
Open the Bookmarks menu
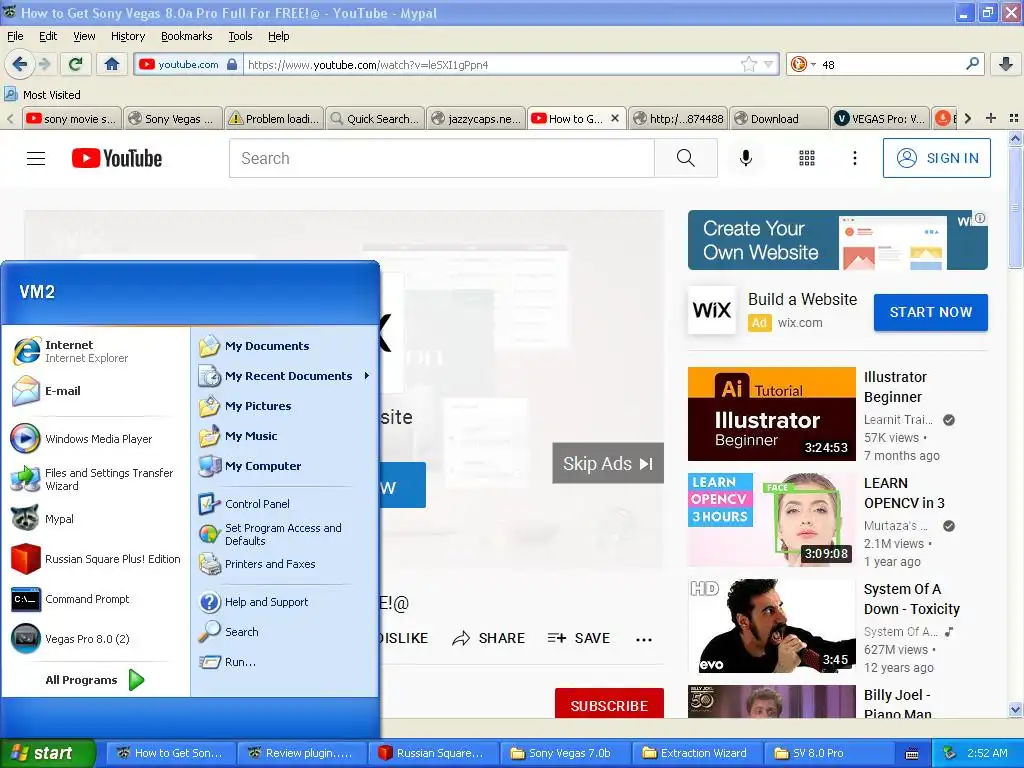pyautogui.click(x=187, y=36)
